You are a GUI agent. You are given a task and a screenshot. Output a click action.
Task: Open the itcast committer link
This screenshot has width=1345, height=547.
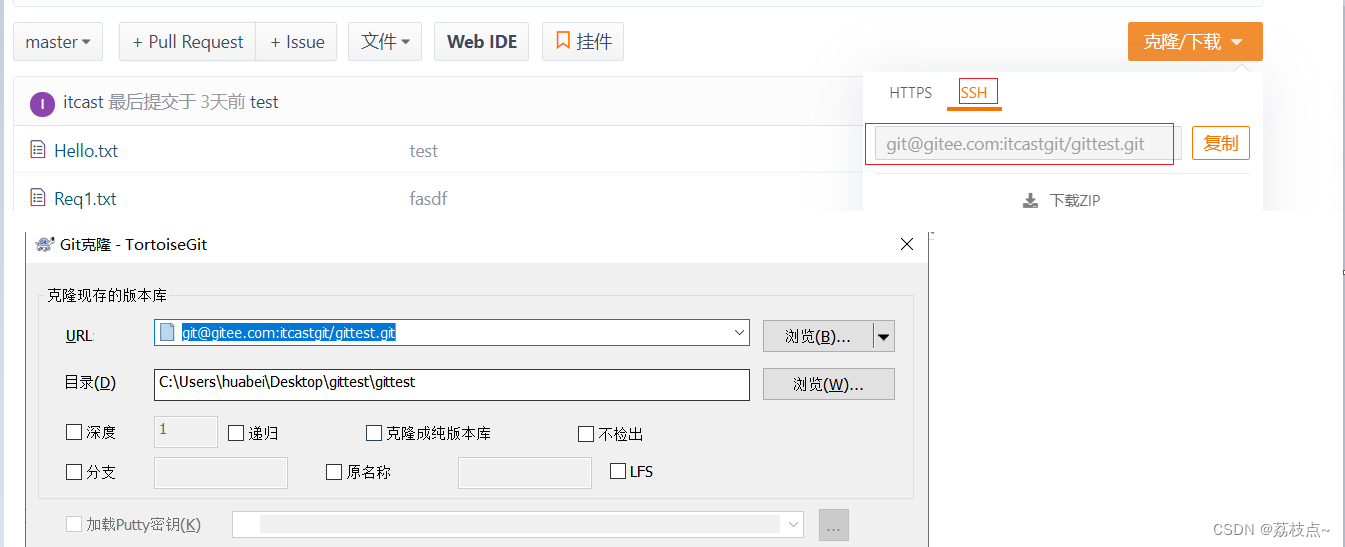point(83,102)
